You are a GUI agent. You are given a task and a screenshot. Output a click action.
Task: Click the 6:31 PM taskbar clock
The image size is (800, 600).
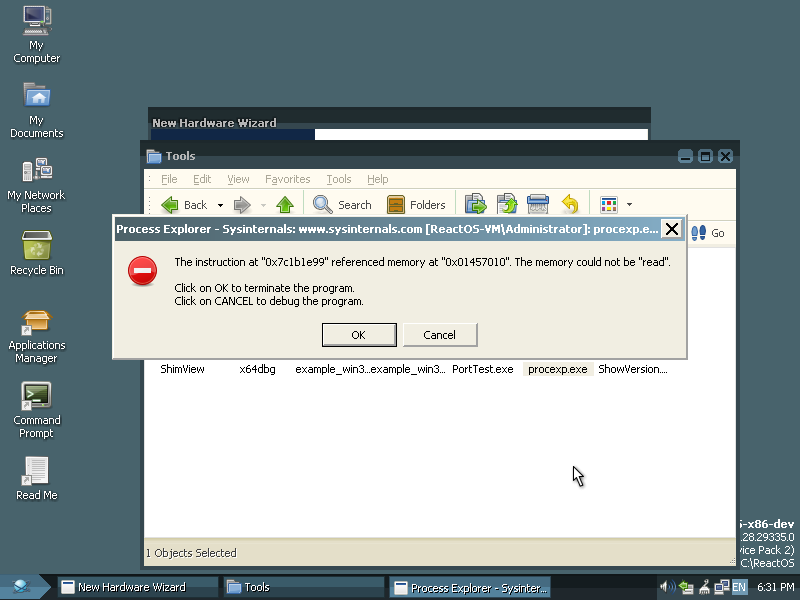click(x=776, y=587)
